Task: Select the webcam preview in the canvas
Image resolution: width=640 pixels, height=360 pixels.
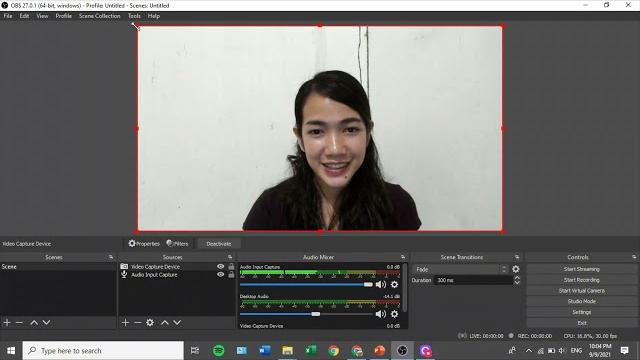Action: pos(320,129)
